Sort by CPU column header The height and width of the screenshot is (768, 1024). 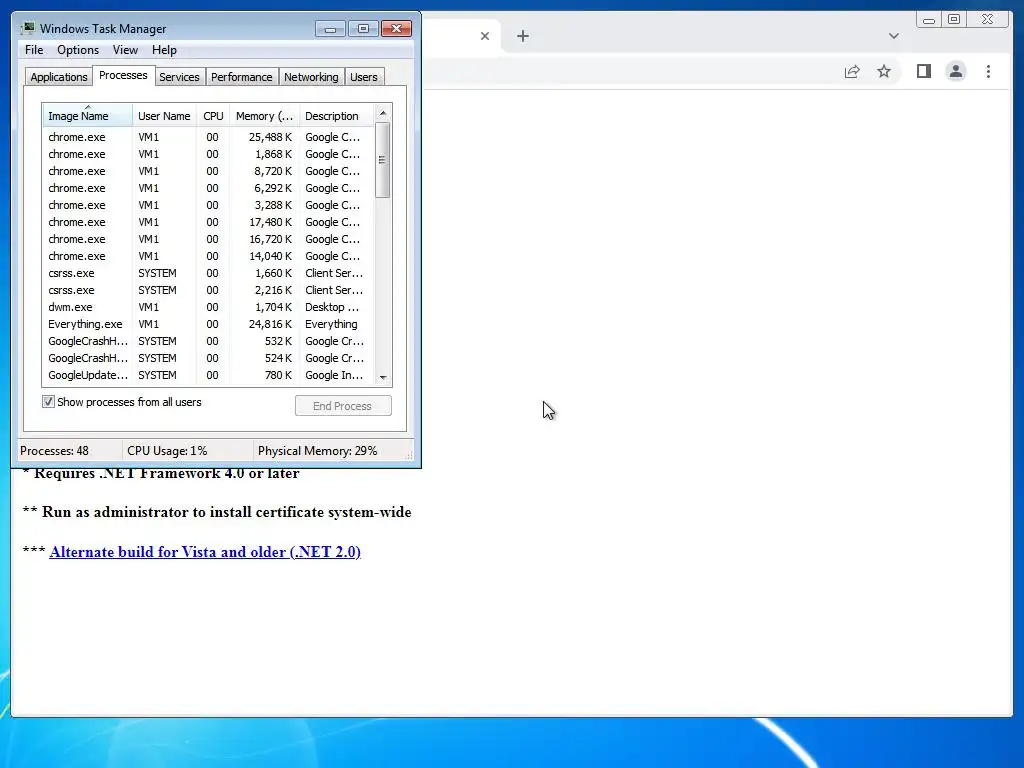[213, 116]
